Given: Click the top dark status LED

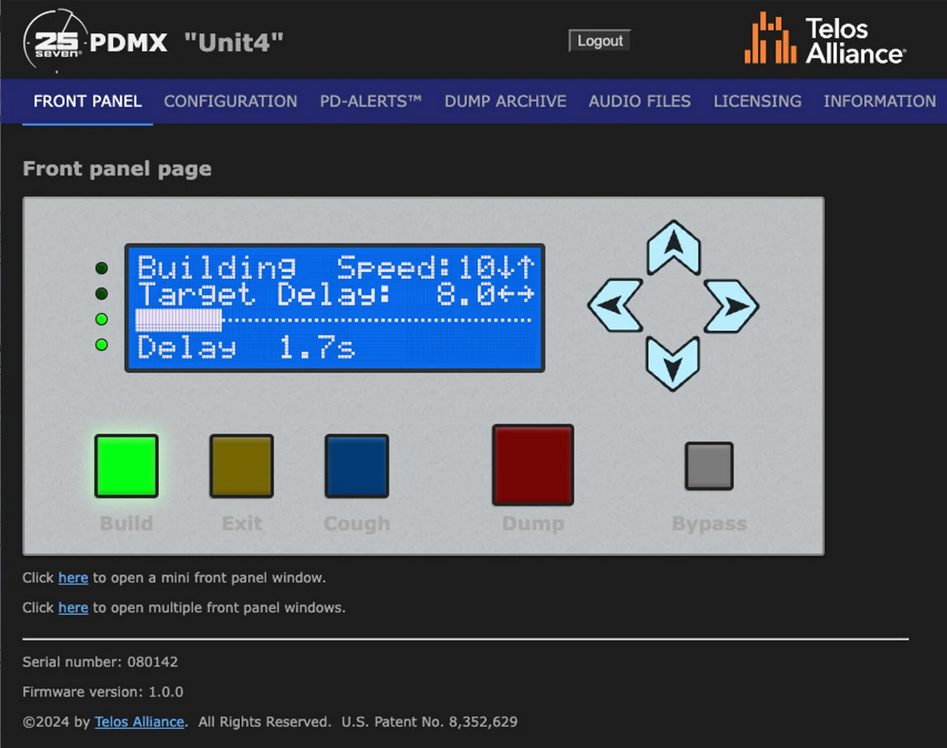Looking at the screenshot, I should pyautogui.click(x=101, y=267).
